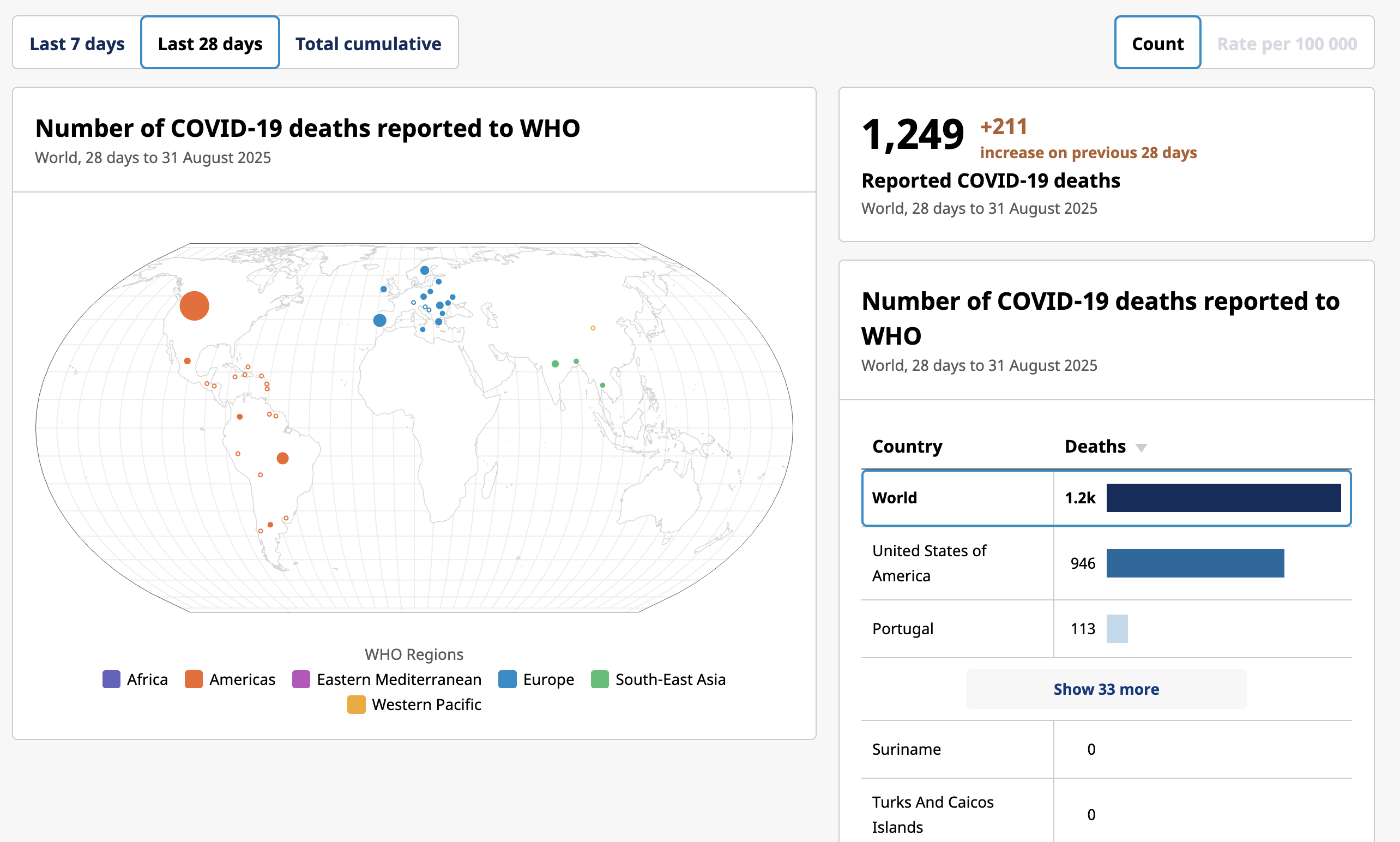This screenshot has width=1400, height=842.
Task: Click the large orange USA bubble on map
Action: (x=194, y=306)
